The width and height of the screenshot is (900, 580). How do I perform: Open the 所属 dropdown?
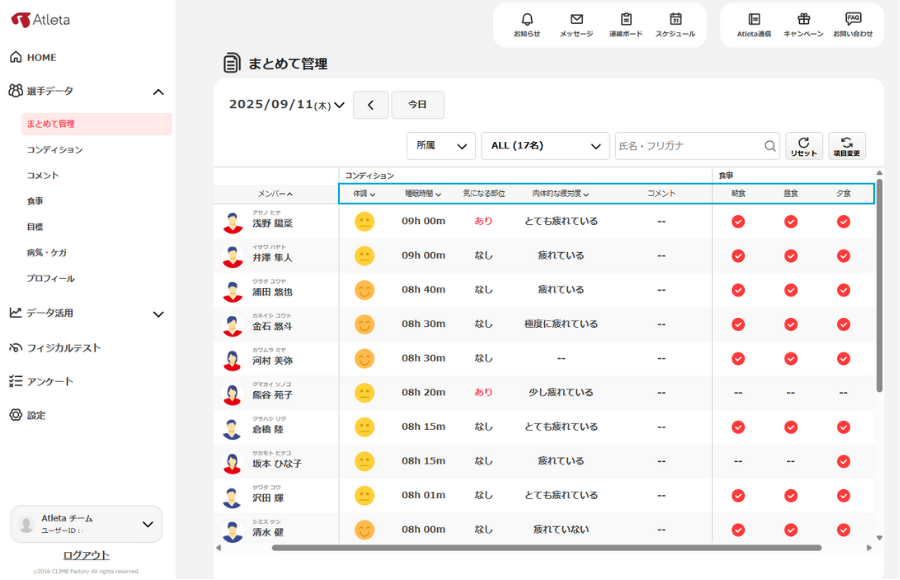click(x=441, y=146)
